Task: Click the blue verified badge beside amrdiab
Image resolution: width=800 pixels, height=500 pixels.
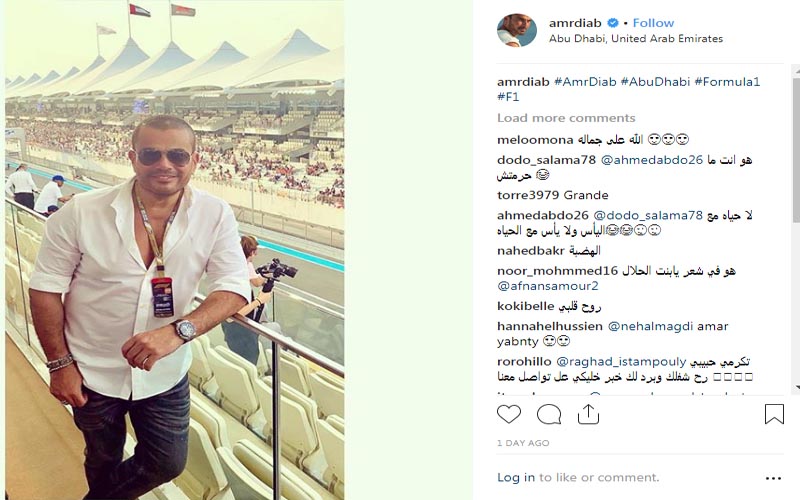Action: coord(613,23)
